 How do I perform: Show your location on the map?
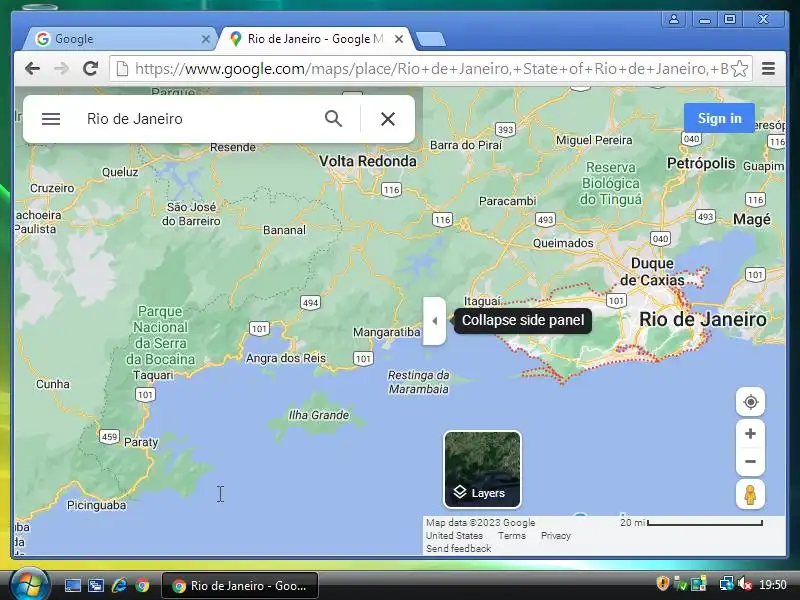click(x=750, y=402)
